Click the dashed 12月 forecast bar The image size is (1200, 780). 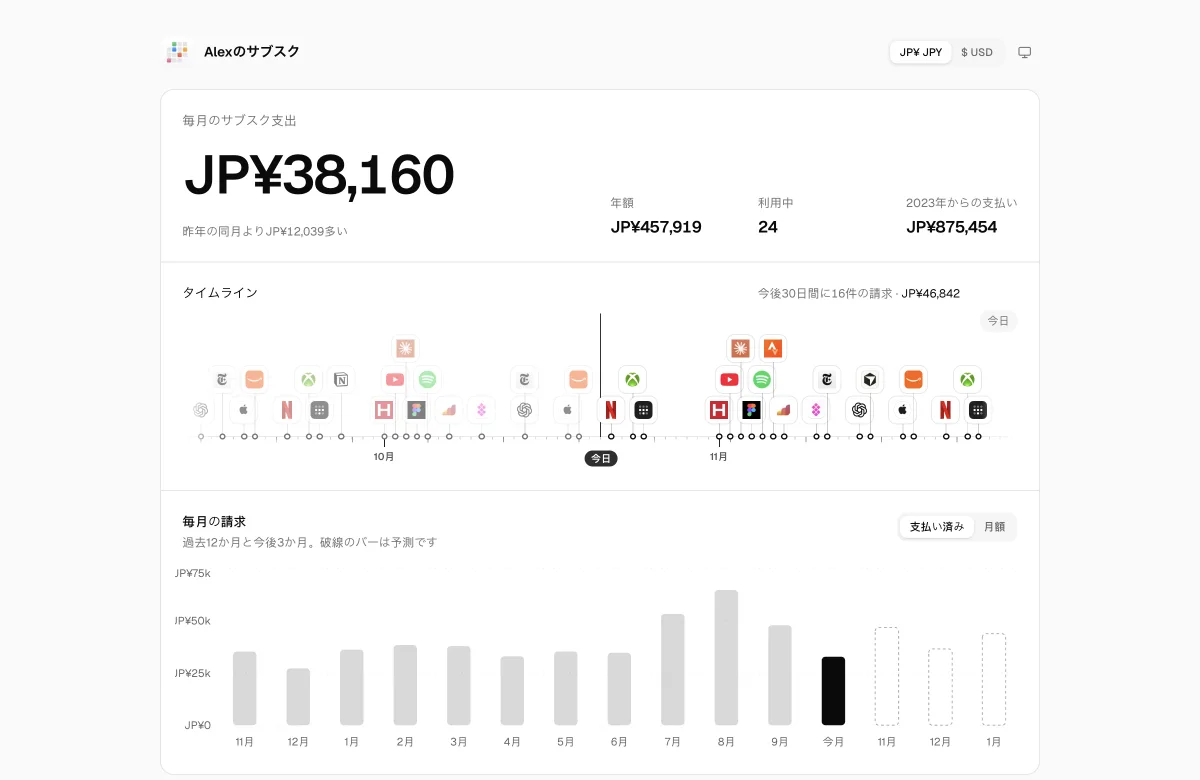pos(940,687)
